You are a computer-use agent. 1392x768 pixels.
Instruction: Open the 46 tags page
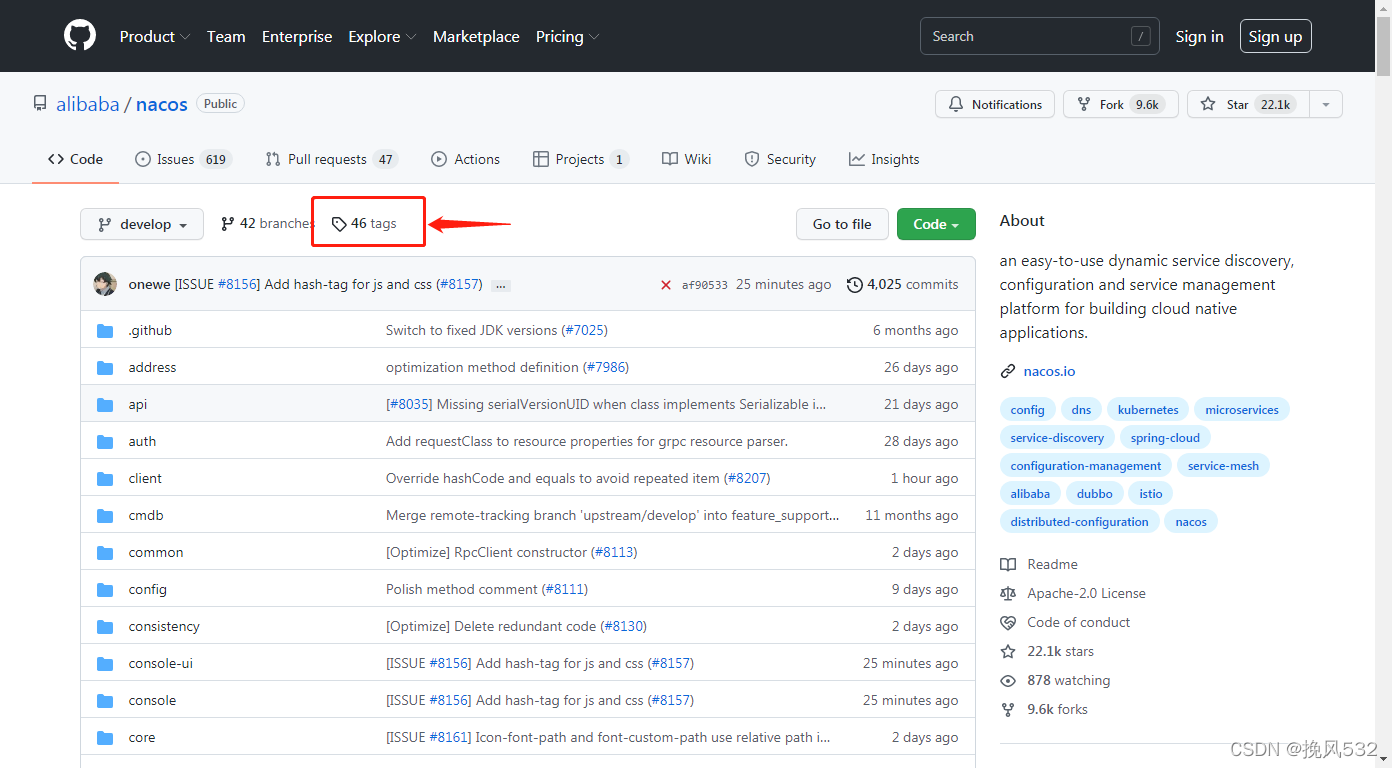pos(365,224)
